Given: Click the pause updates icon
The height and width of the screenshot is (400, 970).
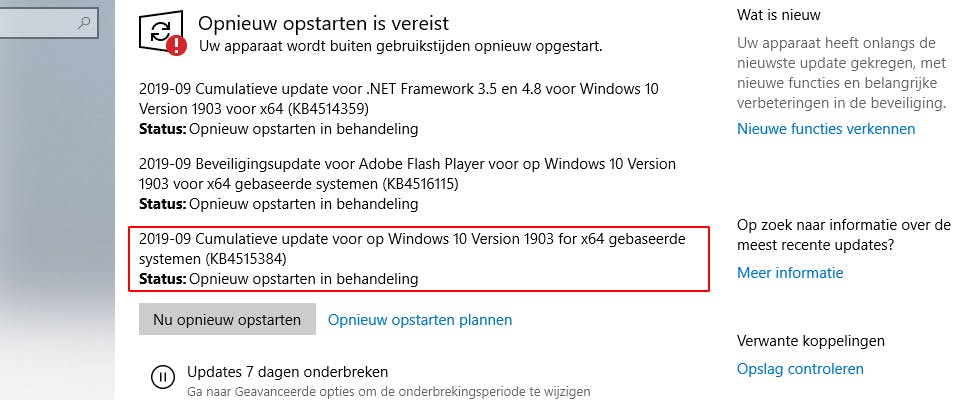Looking at the screenshot, I should pyautogui.click(x=161, y=377).
